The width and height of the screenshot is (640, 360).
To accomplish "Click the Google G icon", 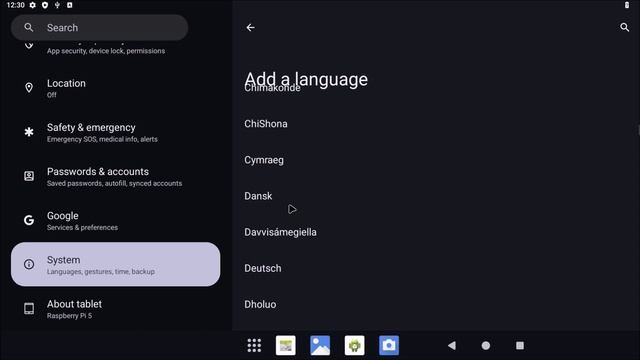I will coord(29,220).
